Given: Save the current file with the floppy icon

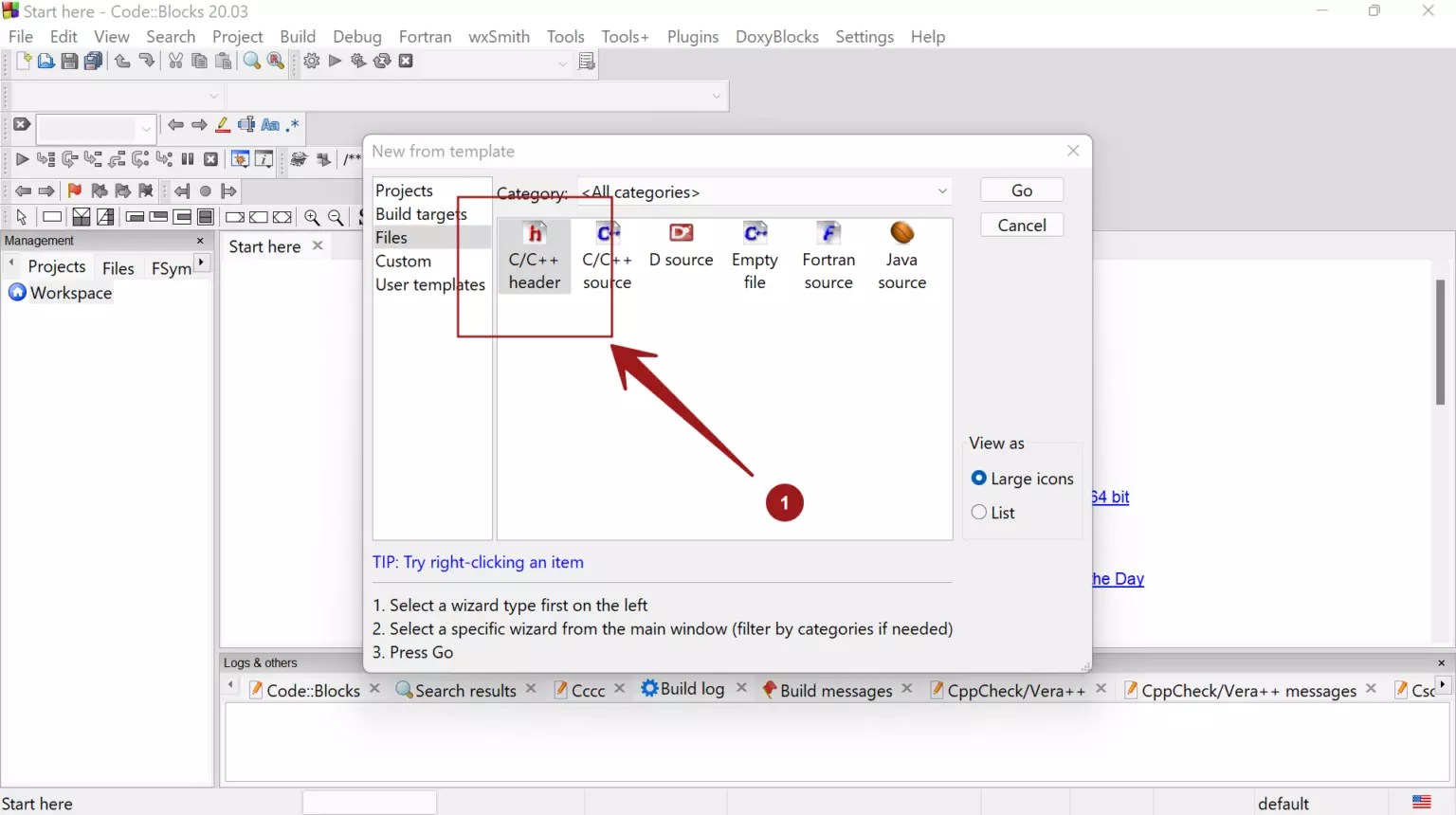Looking at the screenshot, I should click(x=69, y=62).
